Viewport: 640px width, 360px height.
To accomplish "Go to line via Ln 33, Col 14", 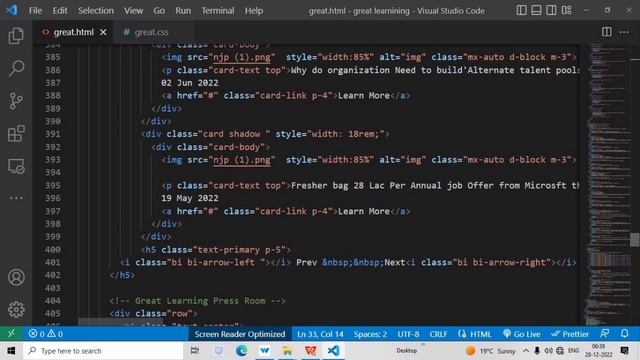I will coord(320,334).
